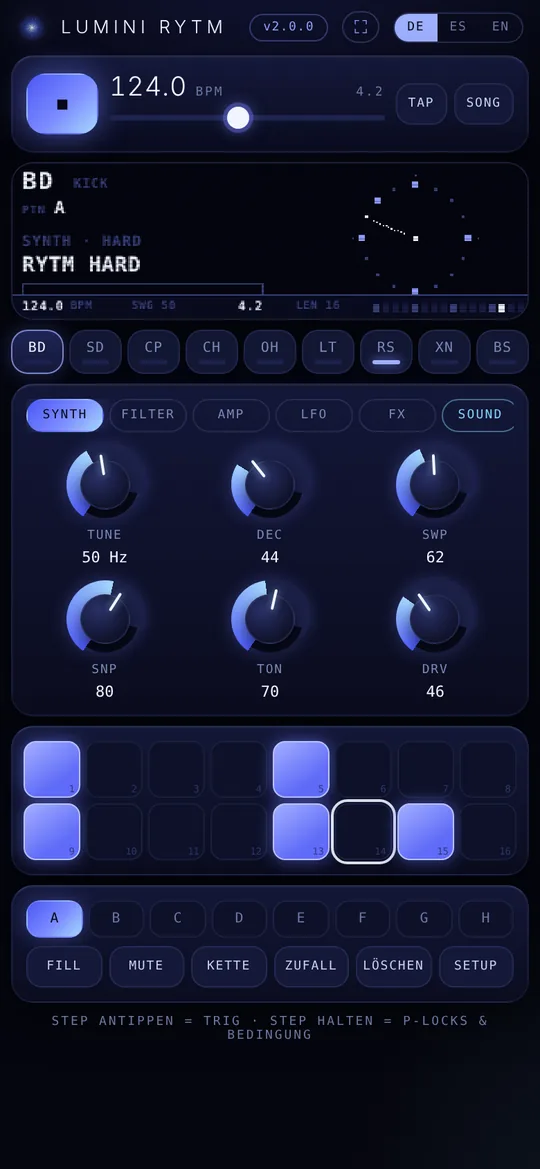Enable step 12 trig
The height and width of the screenshot is (1169, 540).
[x=239, y=831]
